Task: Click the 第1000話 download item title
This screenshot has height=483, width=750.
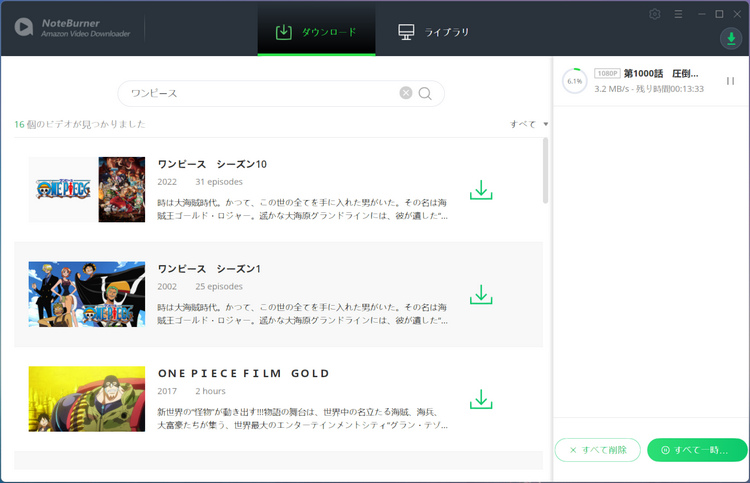Action: click(x=661, y=73)
